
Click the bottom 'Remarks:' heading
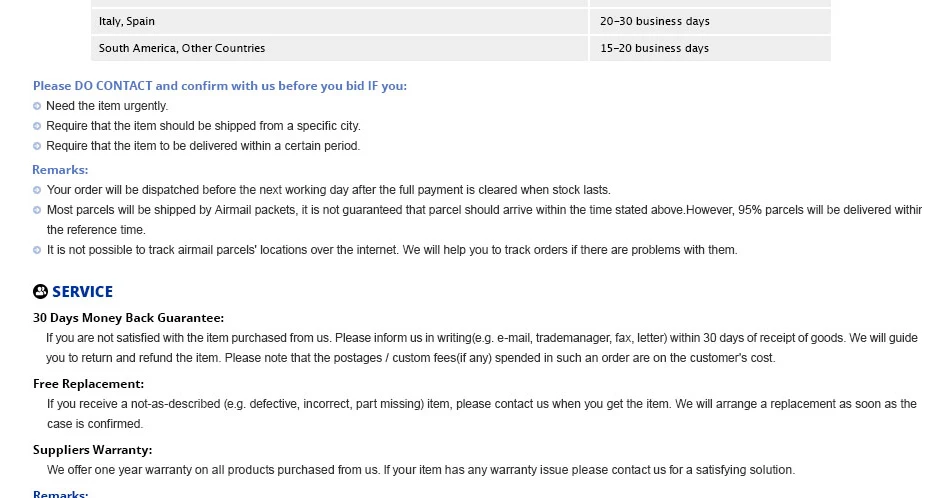click(61, 494)
